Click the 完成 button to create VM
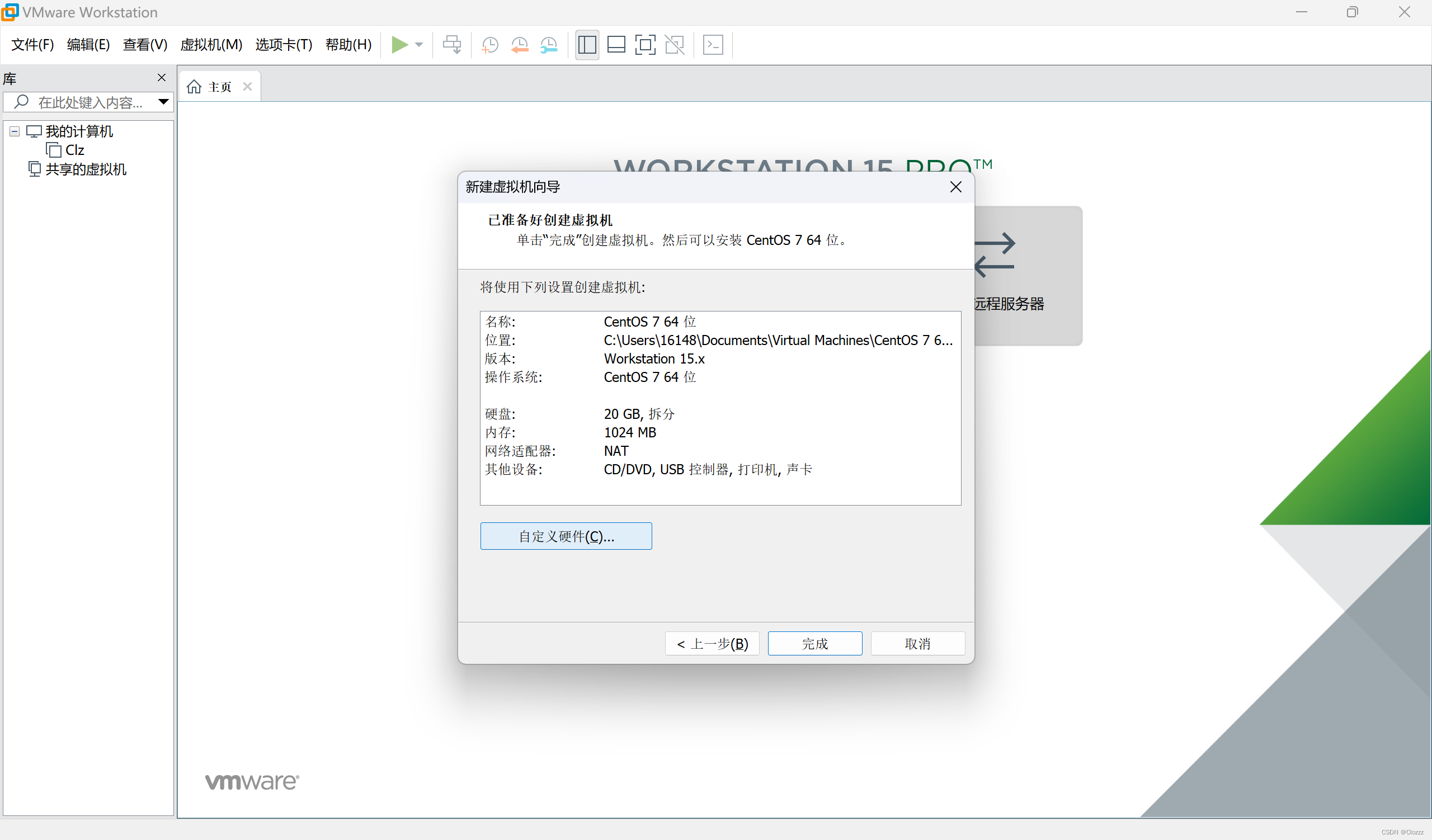1432x840 pixels. (x=814, y=643)
